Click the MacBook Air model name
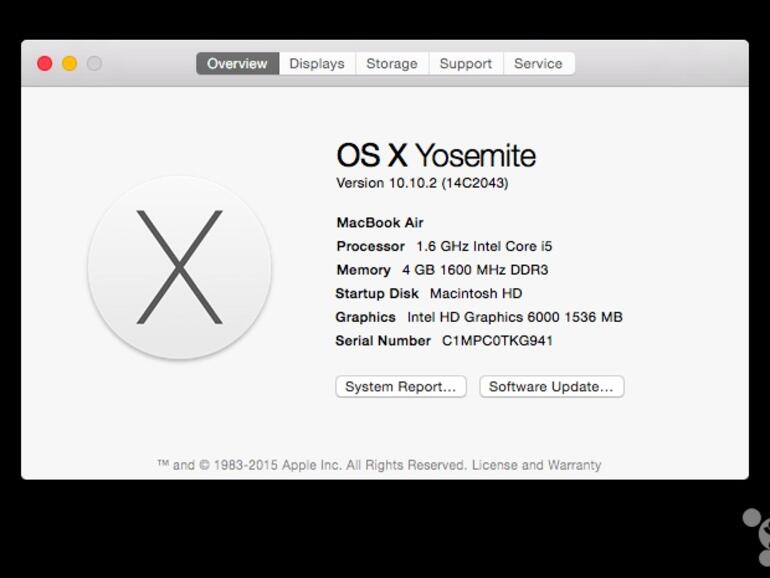This screenshot has height=578, width=770. 380,223
